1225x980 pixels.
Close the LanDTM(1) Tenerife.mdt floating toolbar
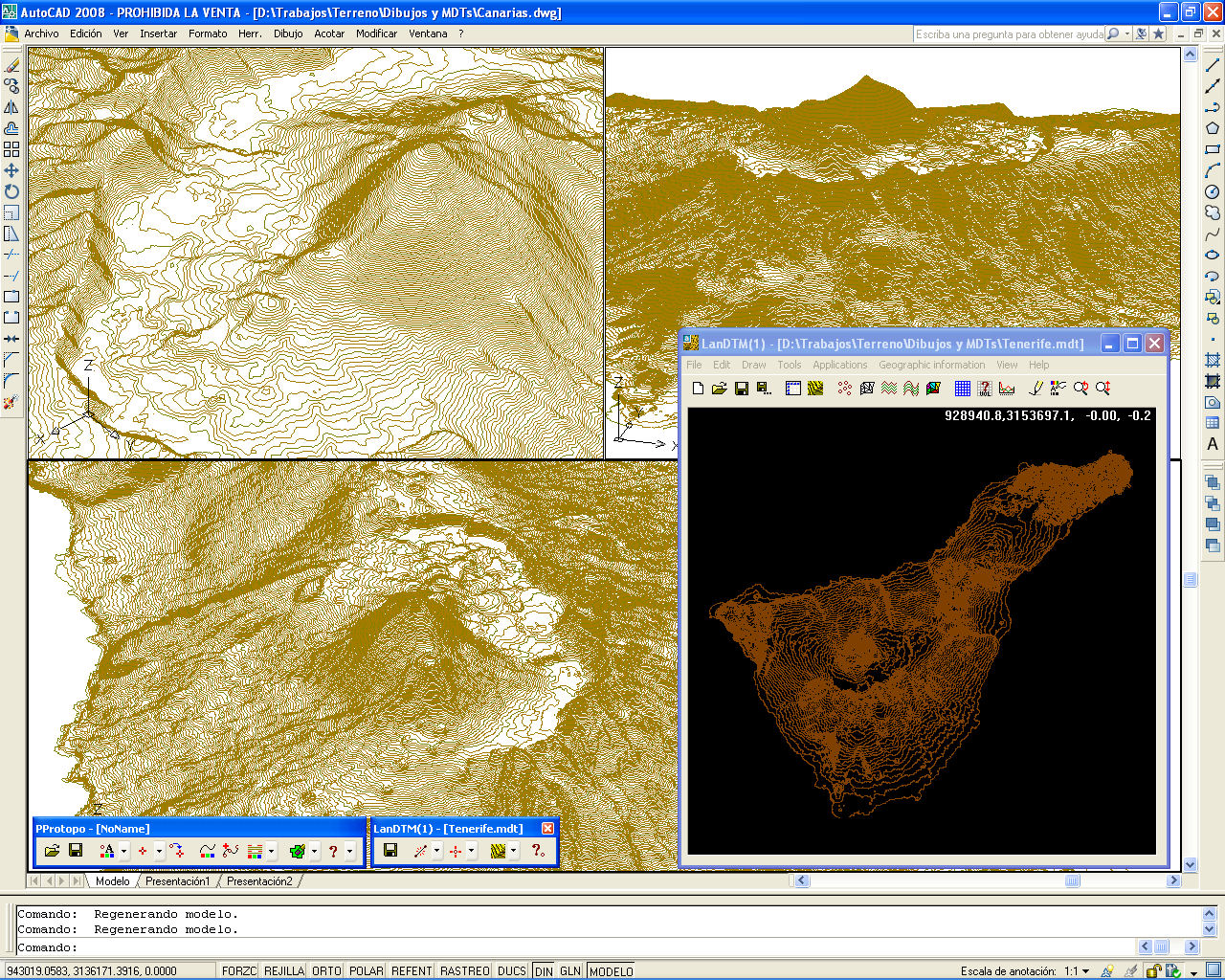click(547, 829)
